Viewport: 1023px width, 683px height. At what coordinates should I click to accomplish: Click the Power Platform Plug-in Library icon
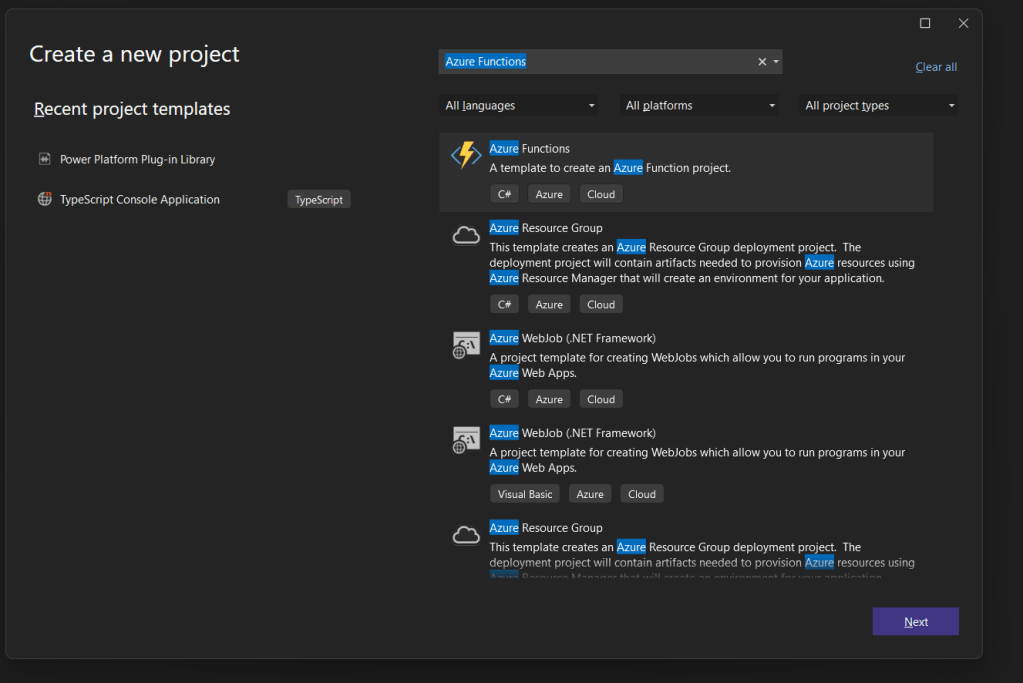point(44,158)
